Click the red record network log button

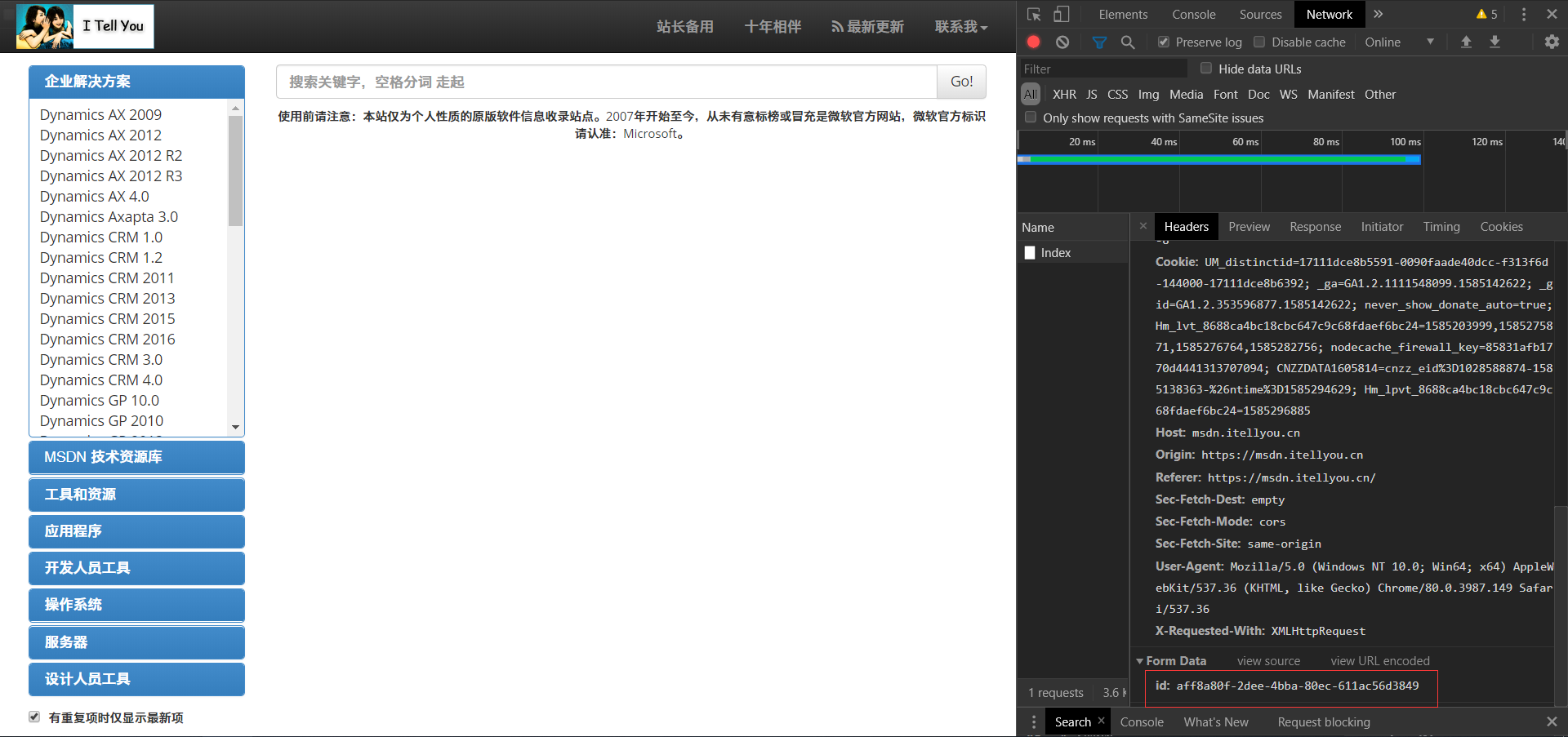coord(1034,42)
